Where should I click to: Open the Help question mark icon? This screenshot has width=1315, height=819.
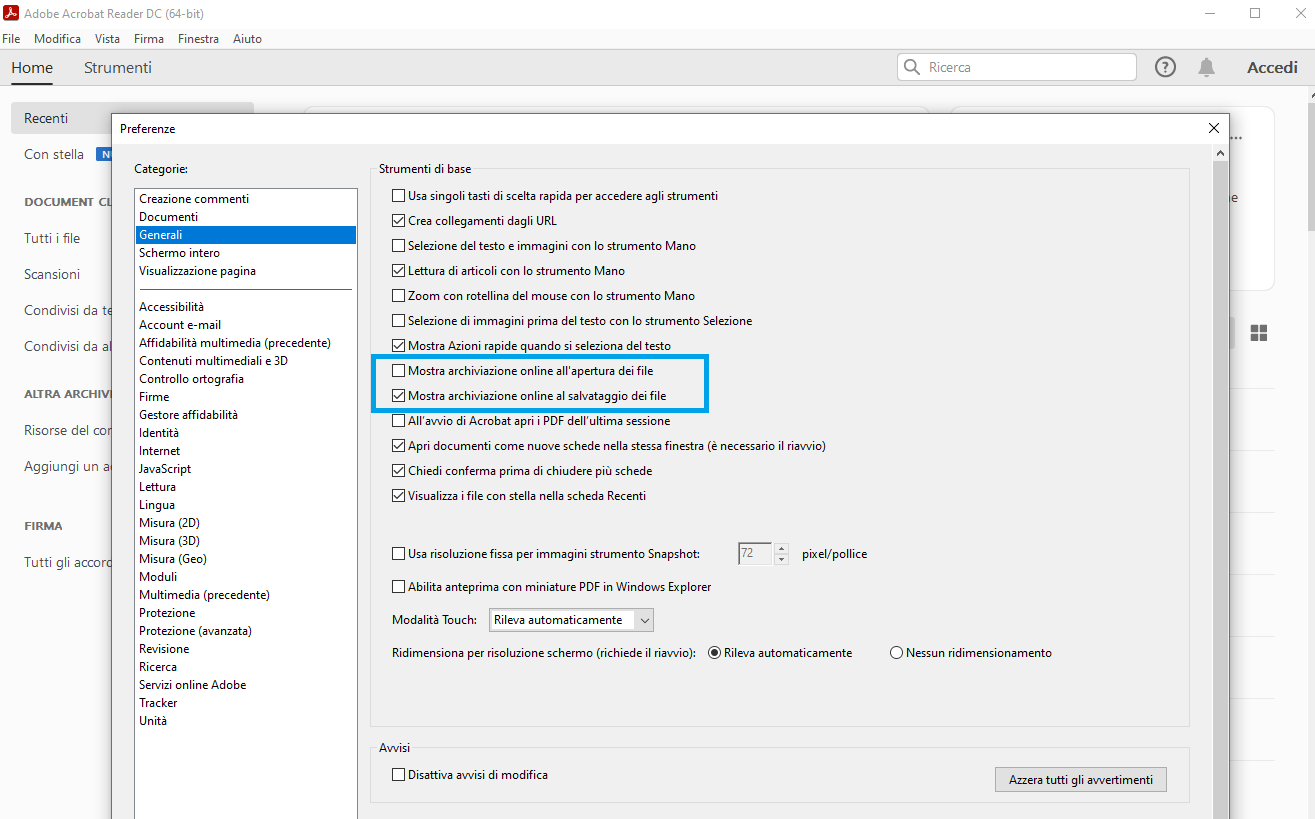[x=1165, y=67]
